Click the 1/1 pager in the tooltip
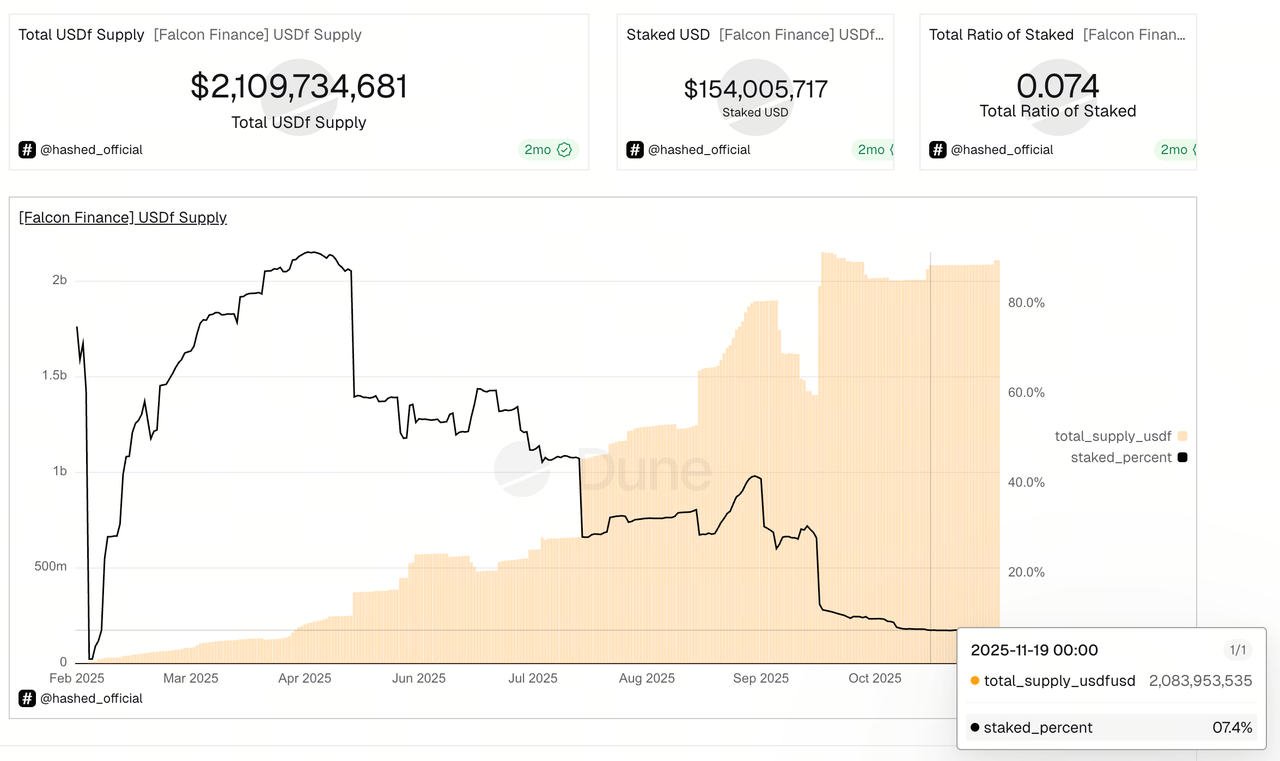This screenshot has width=1280, height=761. (1239, 650)
